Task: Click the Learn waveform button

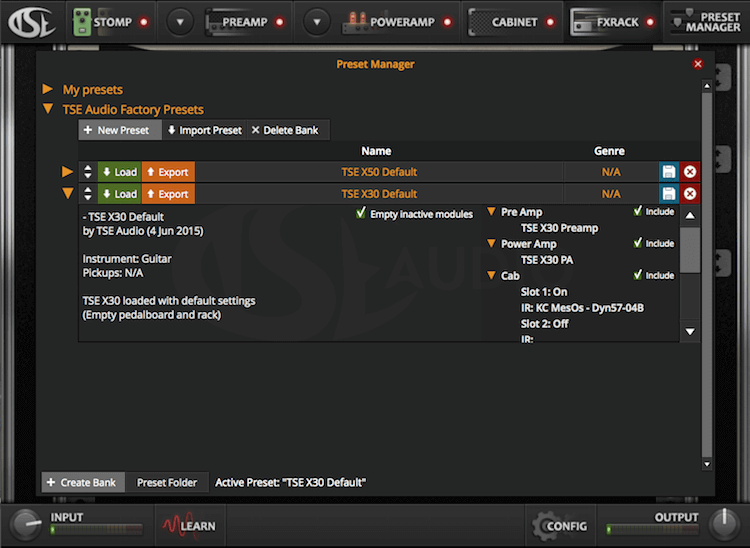Action: (x=189, y=526)
